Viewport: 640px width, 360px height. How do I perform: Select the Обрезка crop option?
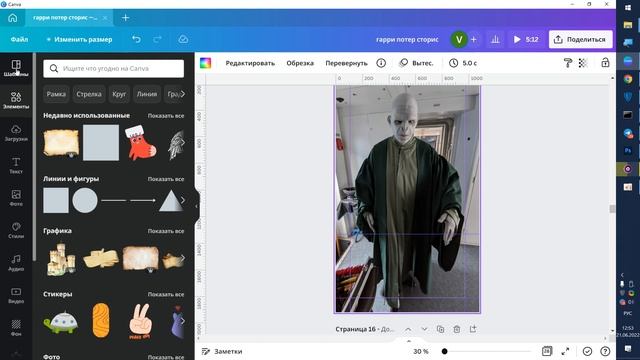(x=300, y=63)
